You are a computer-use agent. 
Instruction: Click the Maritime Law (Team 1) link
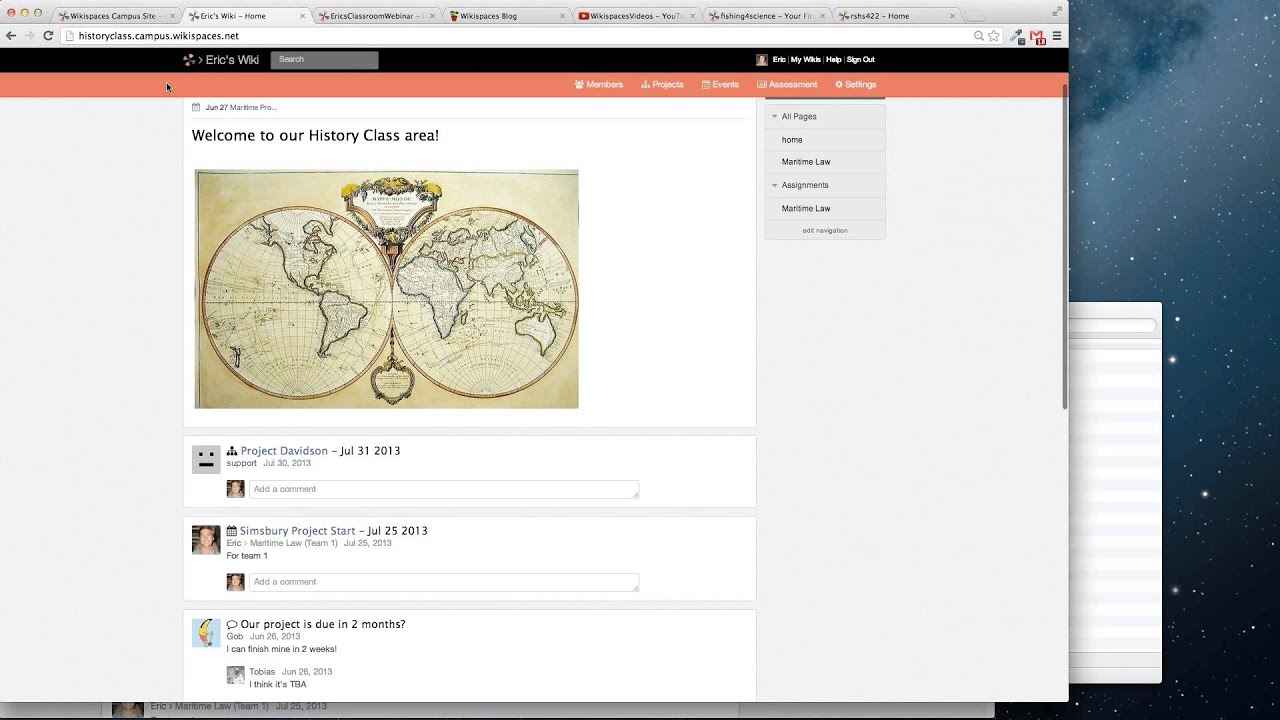coord(294,543)
